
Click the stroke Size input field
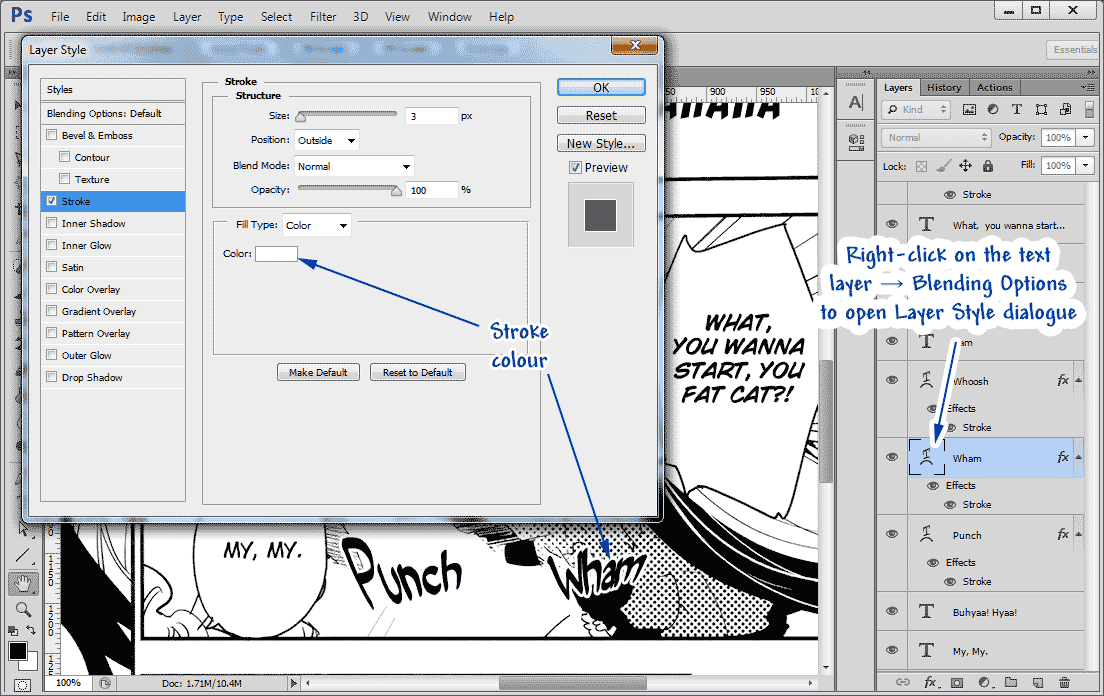click(432, 116)
